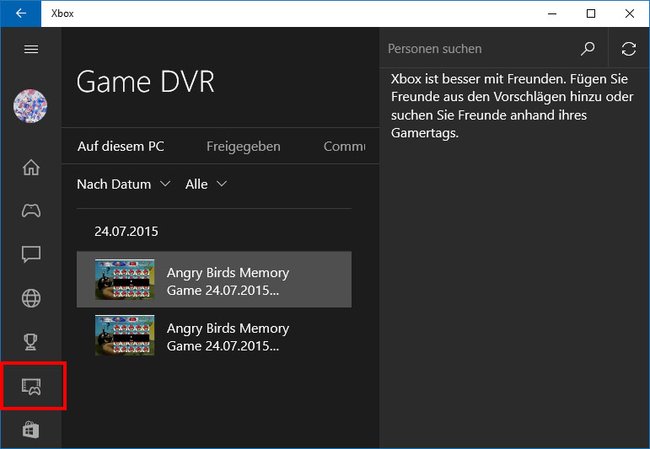Open the globe activity icon
The image size is (650, 449).
(31, 298)
